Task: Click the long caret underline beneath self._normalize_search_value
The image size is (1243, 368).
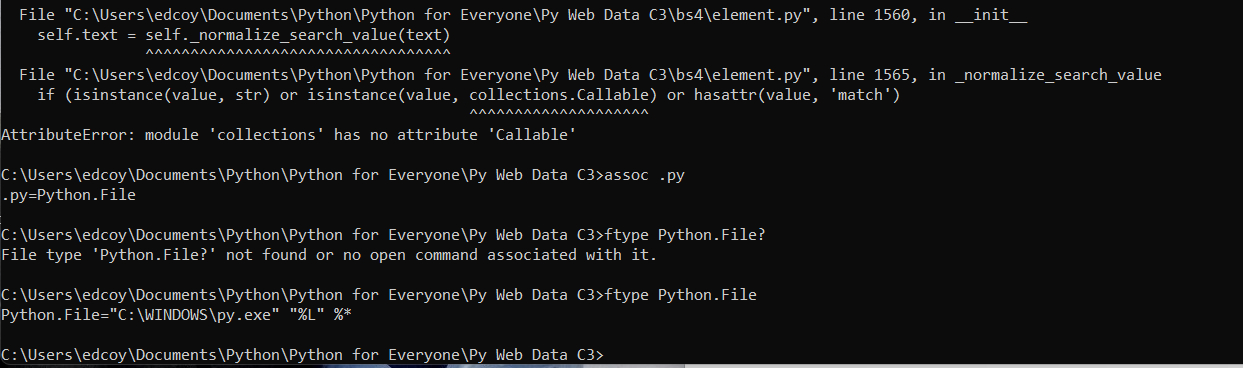Action: (298, 53)
